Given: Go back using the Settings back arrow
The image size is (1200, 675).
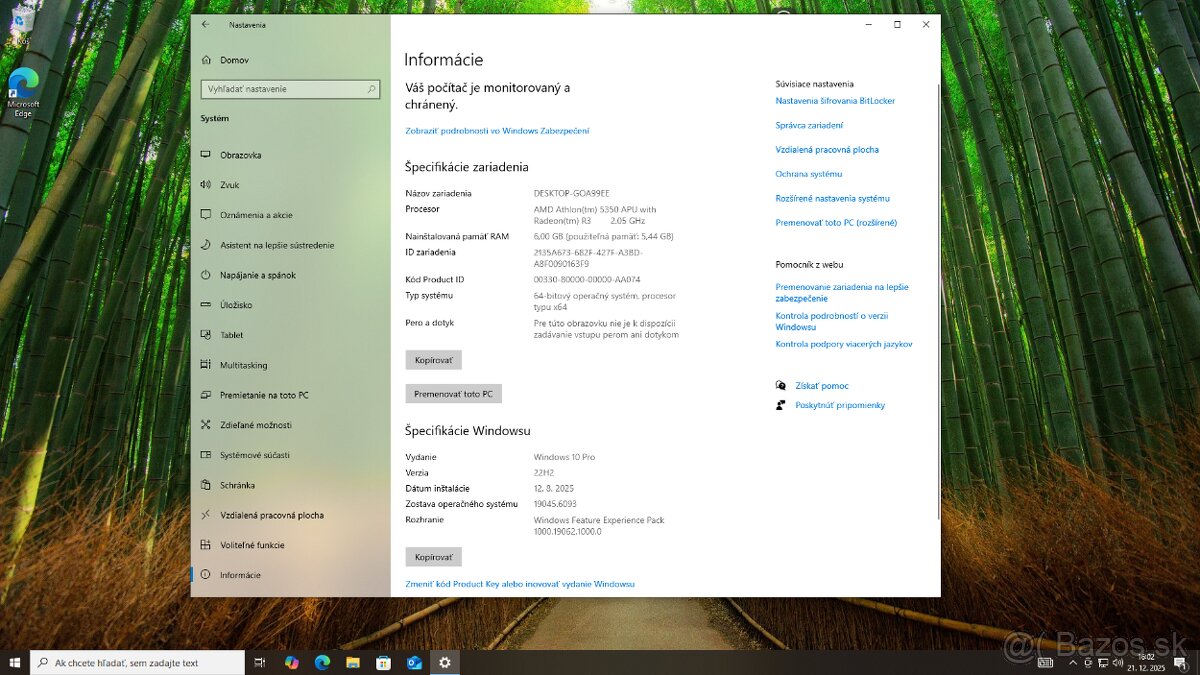Looking at the screenshot, I should click(206, 24).
